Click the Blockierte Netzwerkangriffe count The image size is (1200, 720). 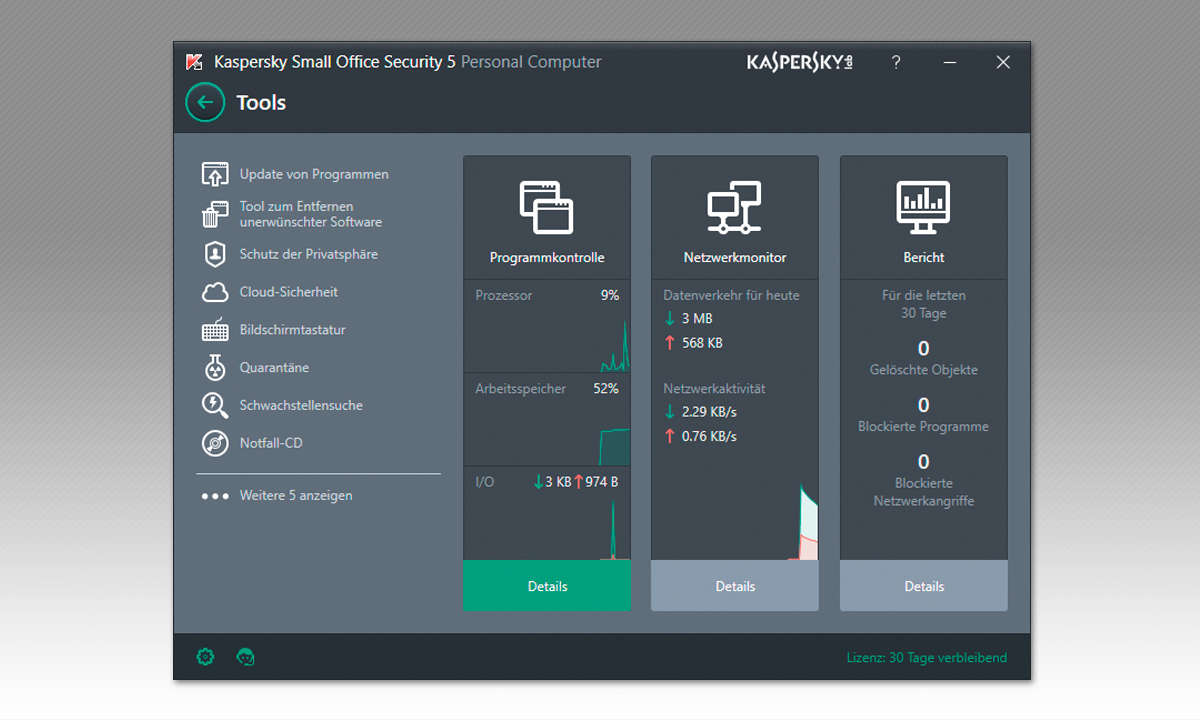pyautogui.click(x=923, y=462)
